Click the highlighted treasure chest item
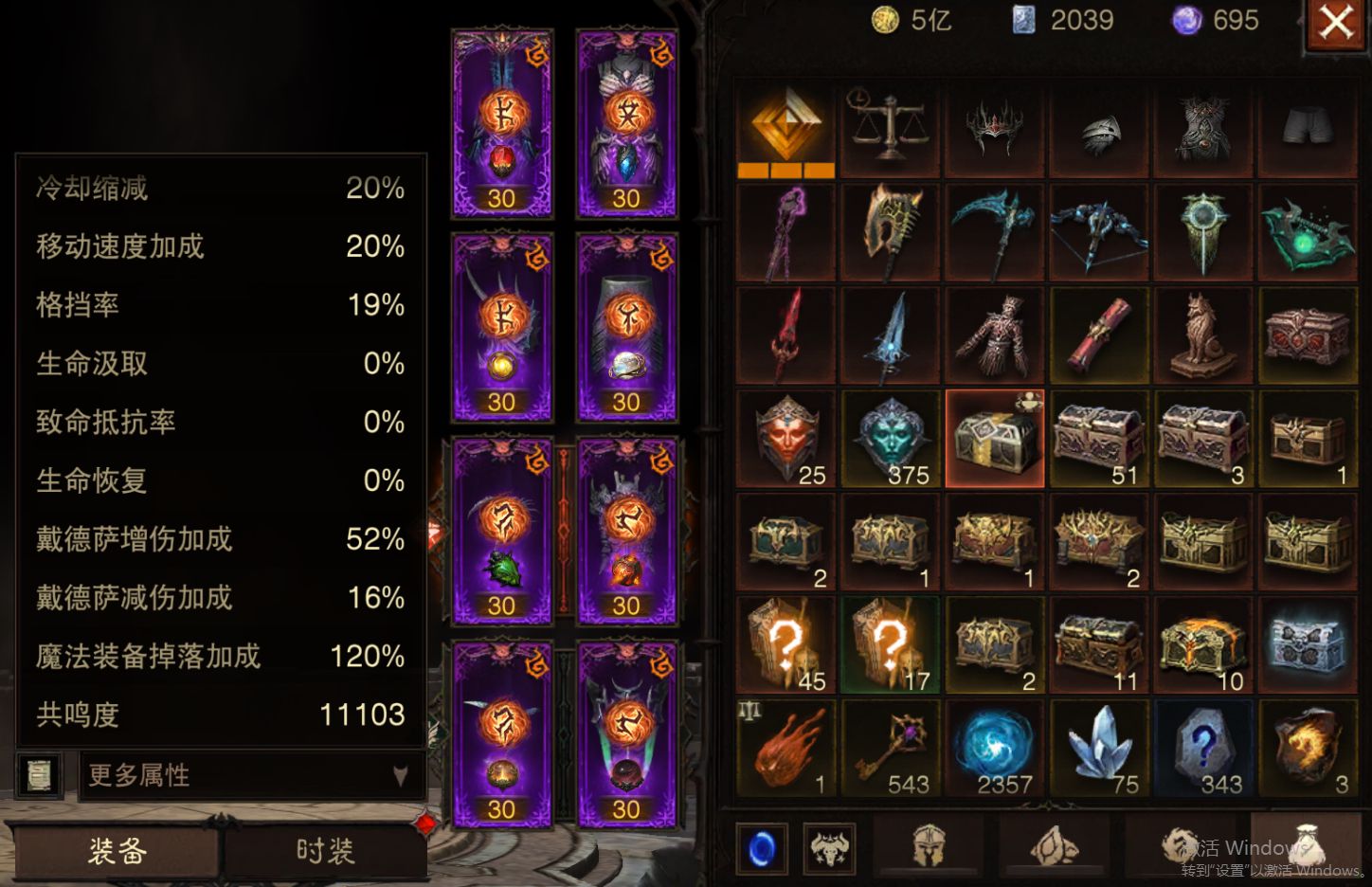 pos(994,439)
